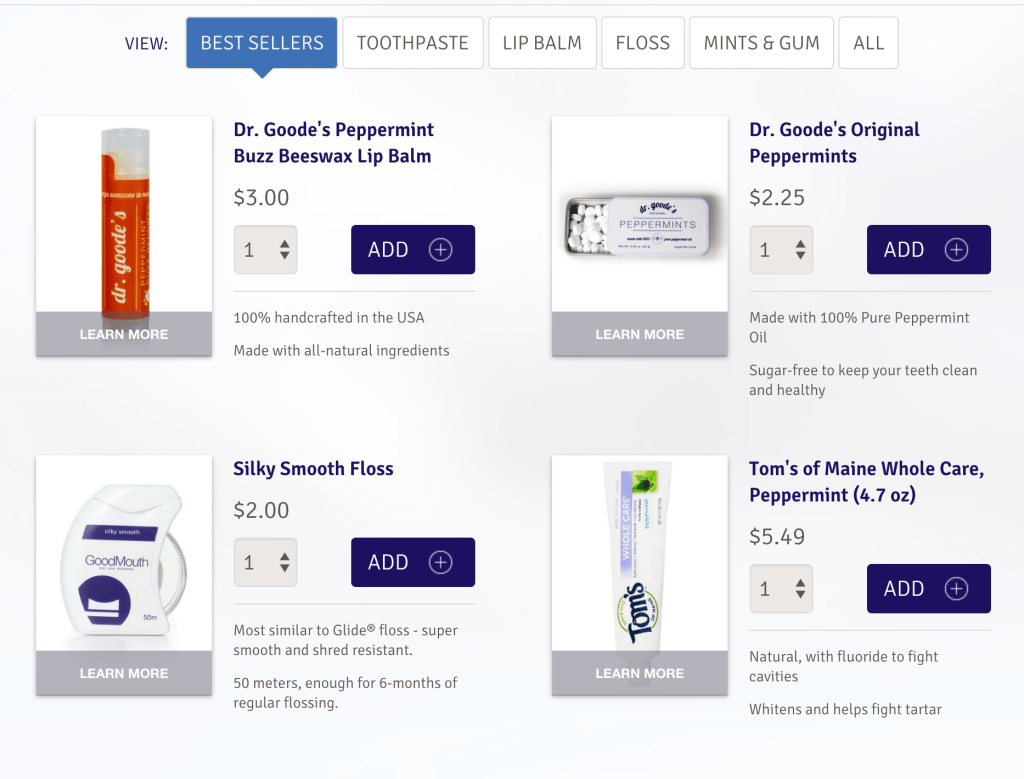Click plus icon on Original Peppermints ADD

[956, 249]
